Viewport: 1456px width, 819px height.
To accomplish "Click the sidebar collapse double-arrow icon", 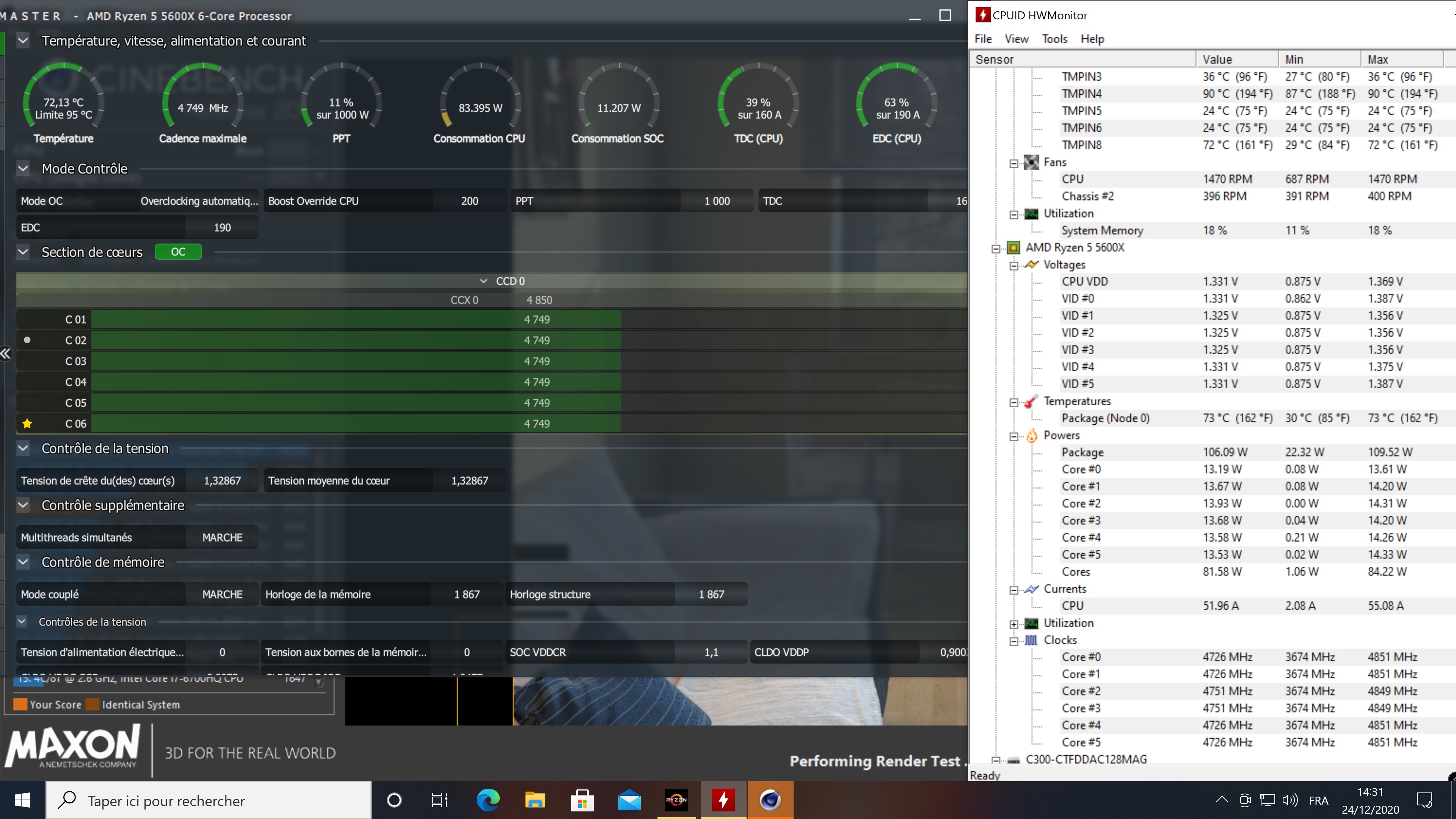I will point(6,354).
